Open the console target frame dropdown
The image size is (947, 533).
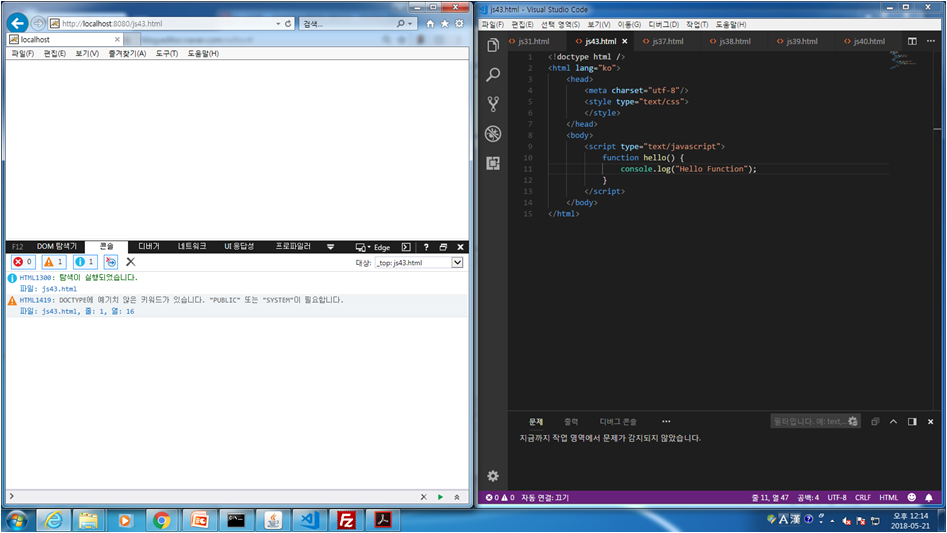457,263
